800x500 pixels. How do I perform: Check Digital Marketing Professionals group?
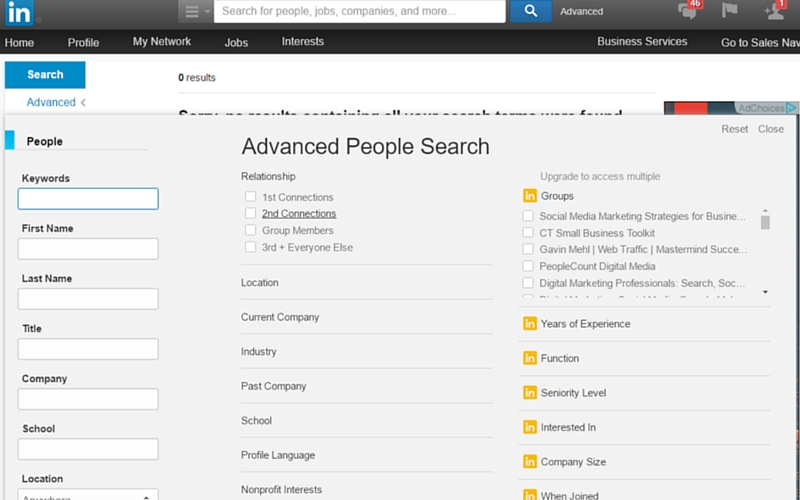click(x=528, y=283)
